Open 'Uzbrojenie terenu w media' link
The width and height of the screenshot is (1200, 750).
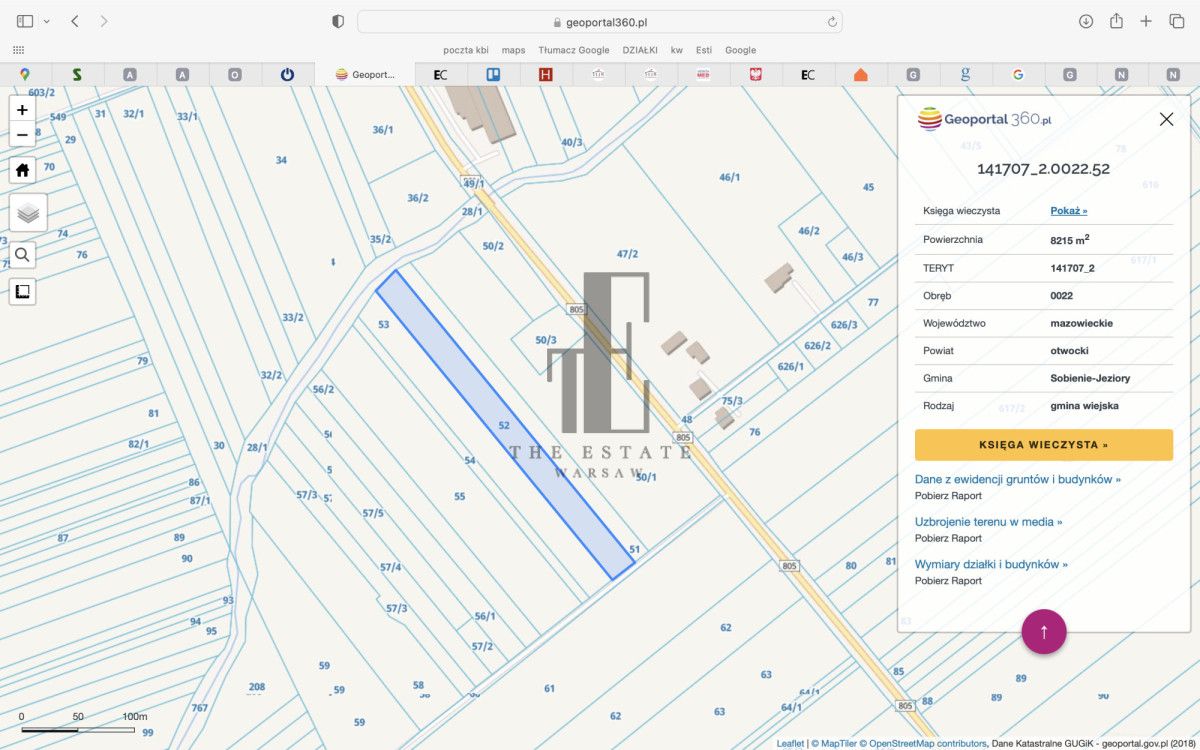(x=988, y=522)
